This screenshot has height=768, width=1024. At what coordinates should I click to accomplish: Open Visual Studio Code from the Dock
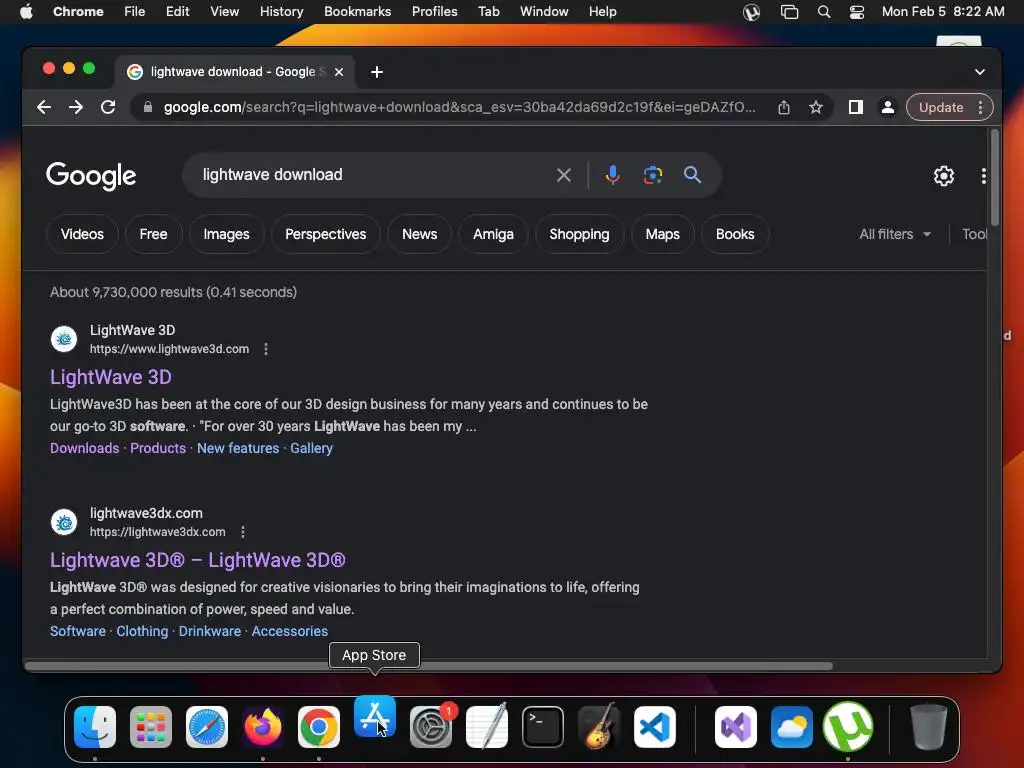[655, 727]
